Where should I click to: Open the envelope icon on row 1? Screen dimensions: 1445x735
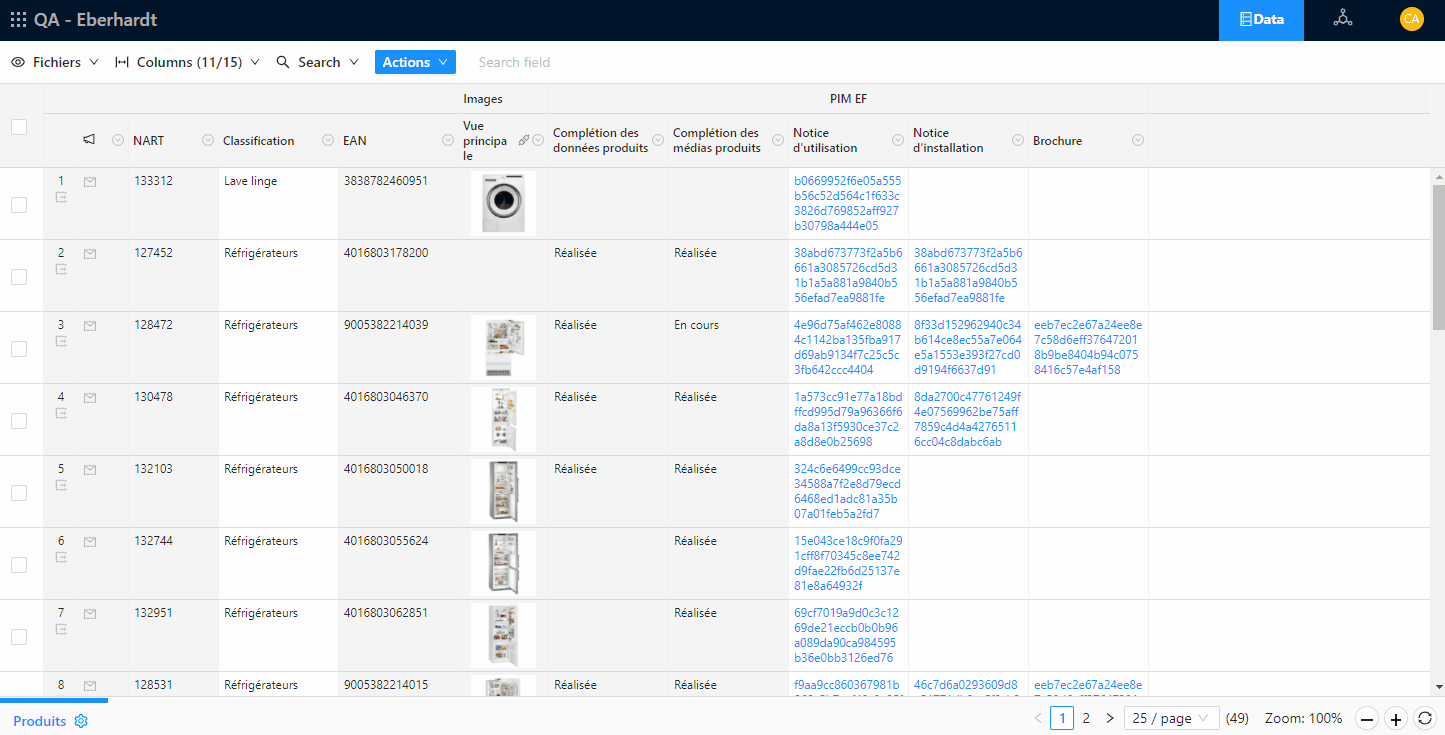click(89, 181)
